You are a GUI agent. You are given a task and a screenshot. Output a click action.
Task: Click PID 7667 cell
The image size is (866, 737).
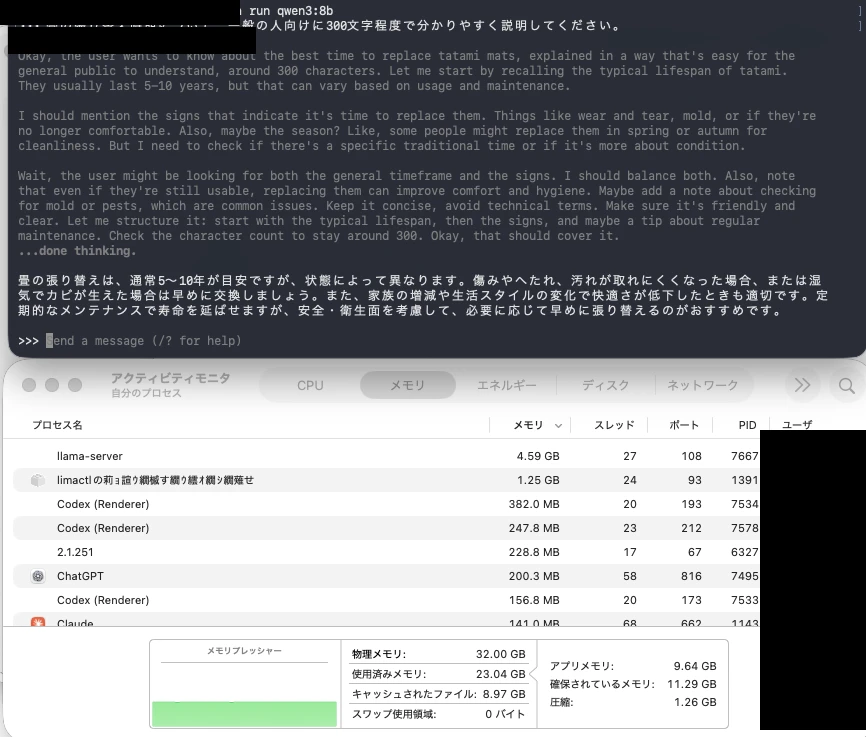pos(744,456)
